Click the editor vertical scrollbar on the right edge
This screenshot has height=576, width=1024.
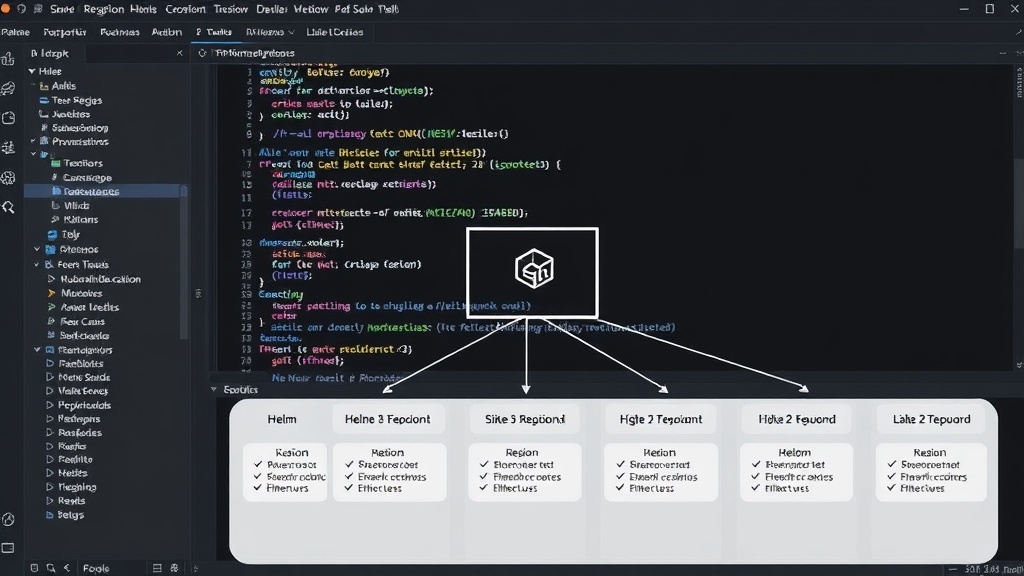(1019, 202)
